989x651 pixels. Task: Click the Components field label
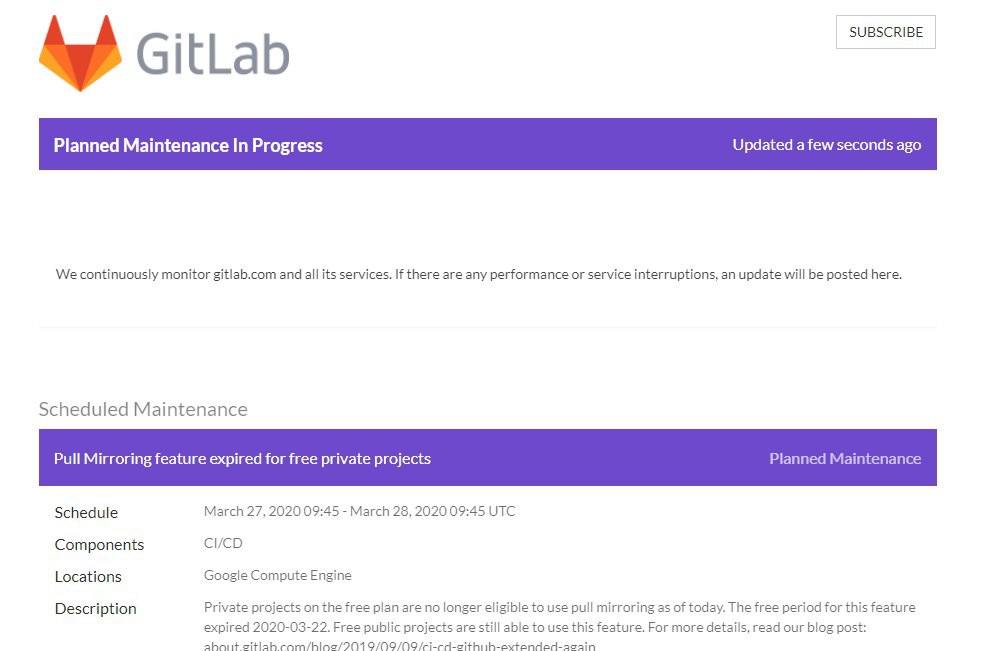tap(99, 545)
